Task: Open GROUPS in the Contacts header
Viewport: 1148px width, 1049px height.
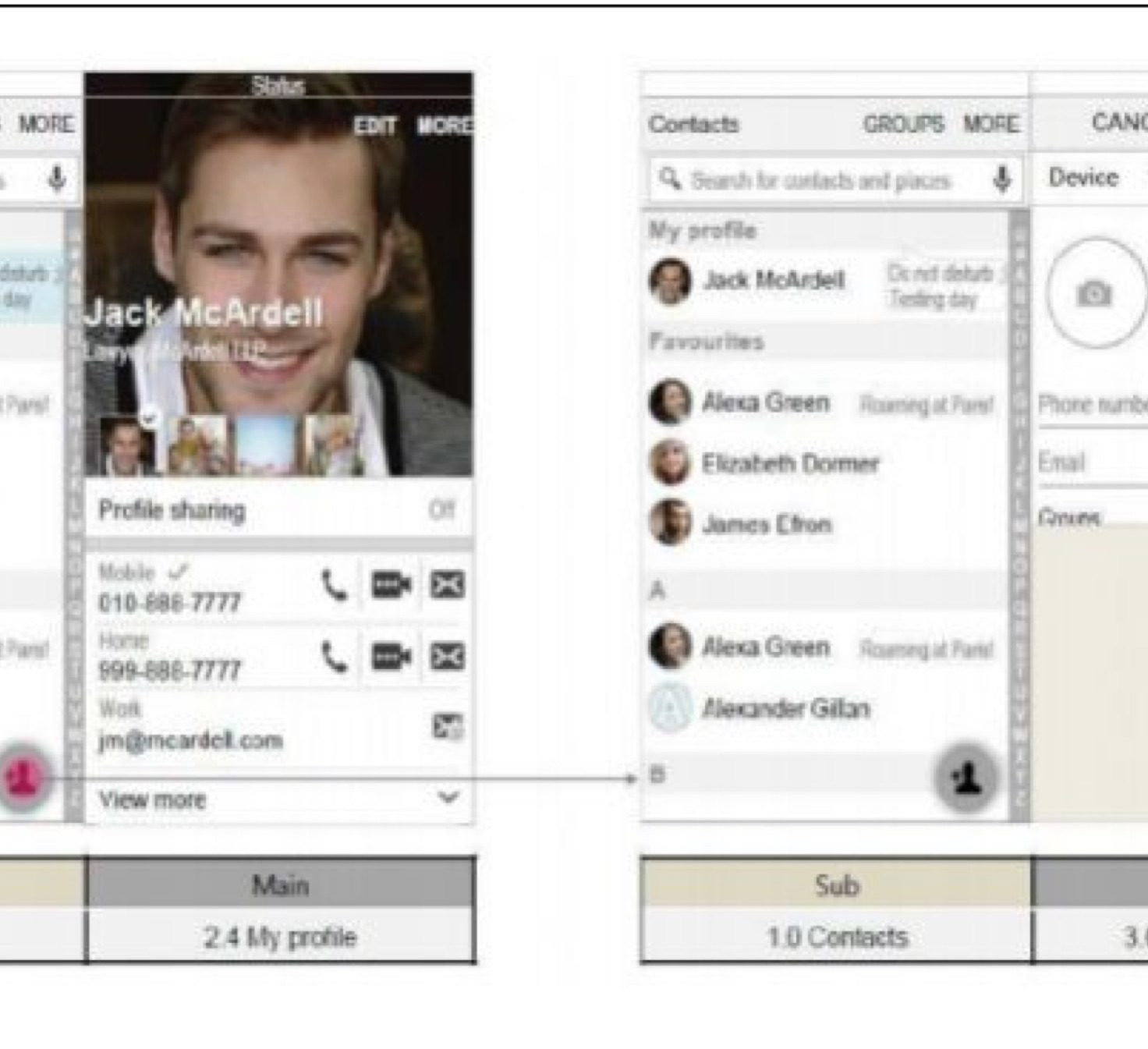Action: click(x=903, y=124)
